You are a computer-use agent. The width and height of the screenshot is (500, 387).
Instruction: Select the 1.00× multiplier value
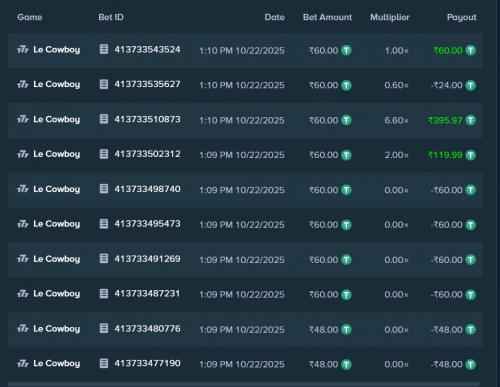397,51
